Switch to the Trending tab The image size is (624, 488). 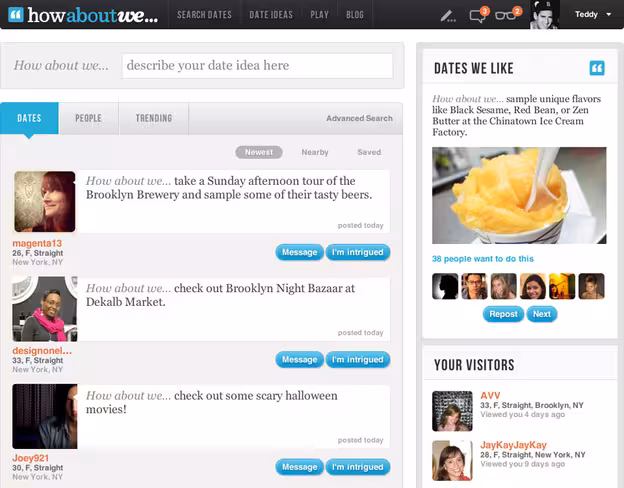click(154, 118)
